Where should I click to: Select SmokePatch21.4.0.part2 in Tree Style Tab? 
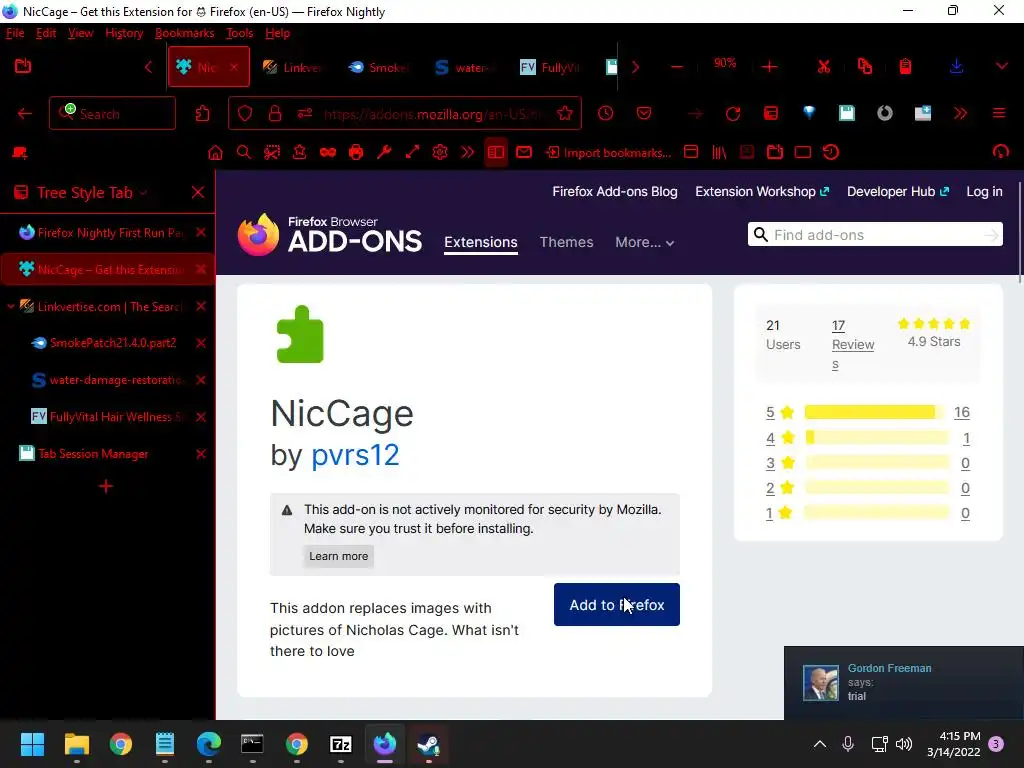point(113,343)
